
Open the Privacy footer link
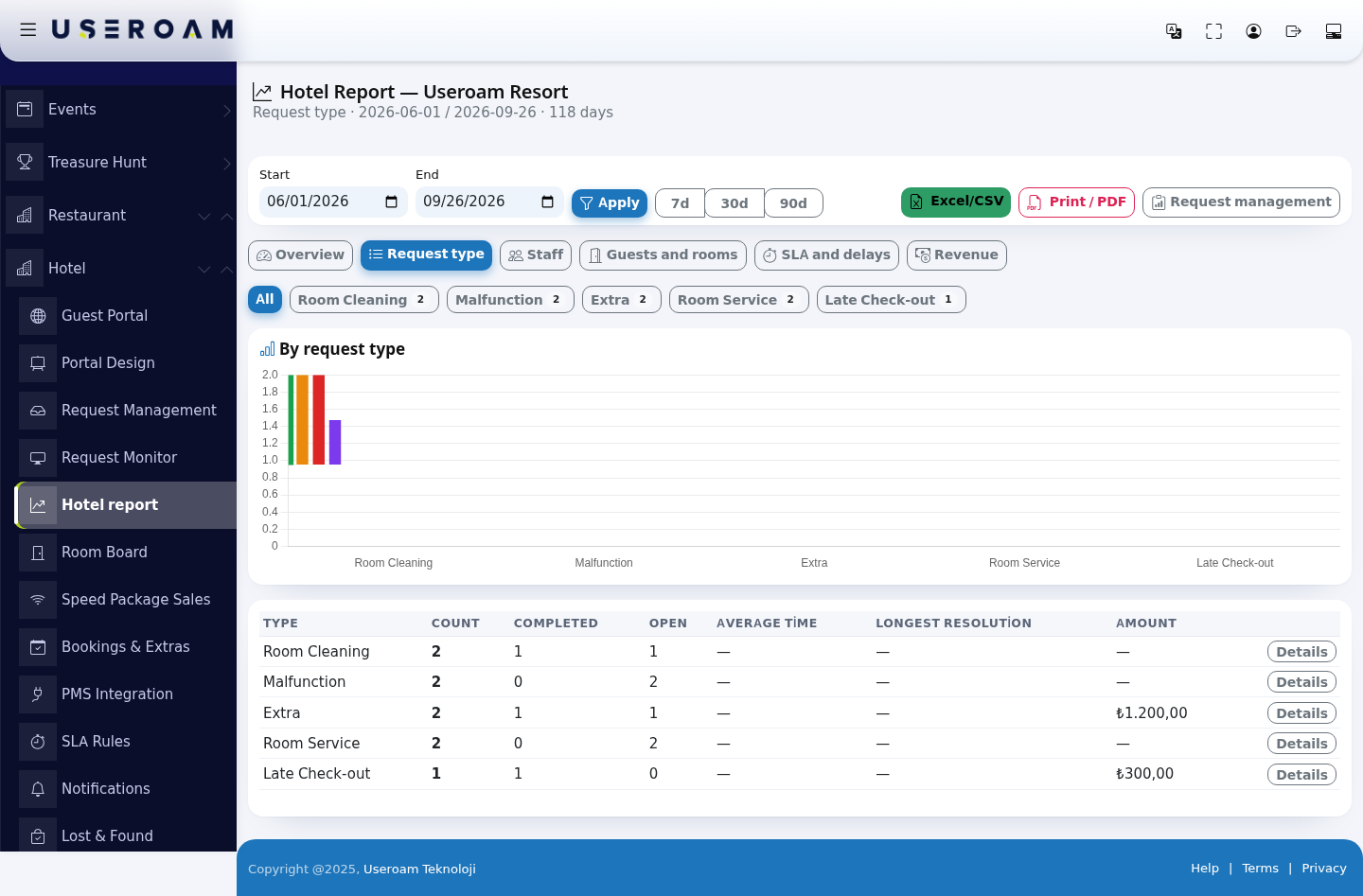tap(1323, 869)
